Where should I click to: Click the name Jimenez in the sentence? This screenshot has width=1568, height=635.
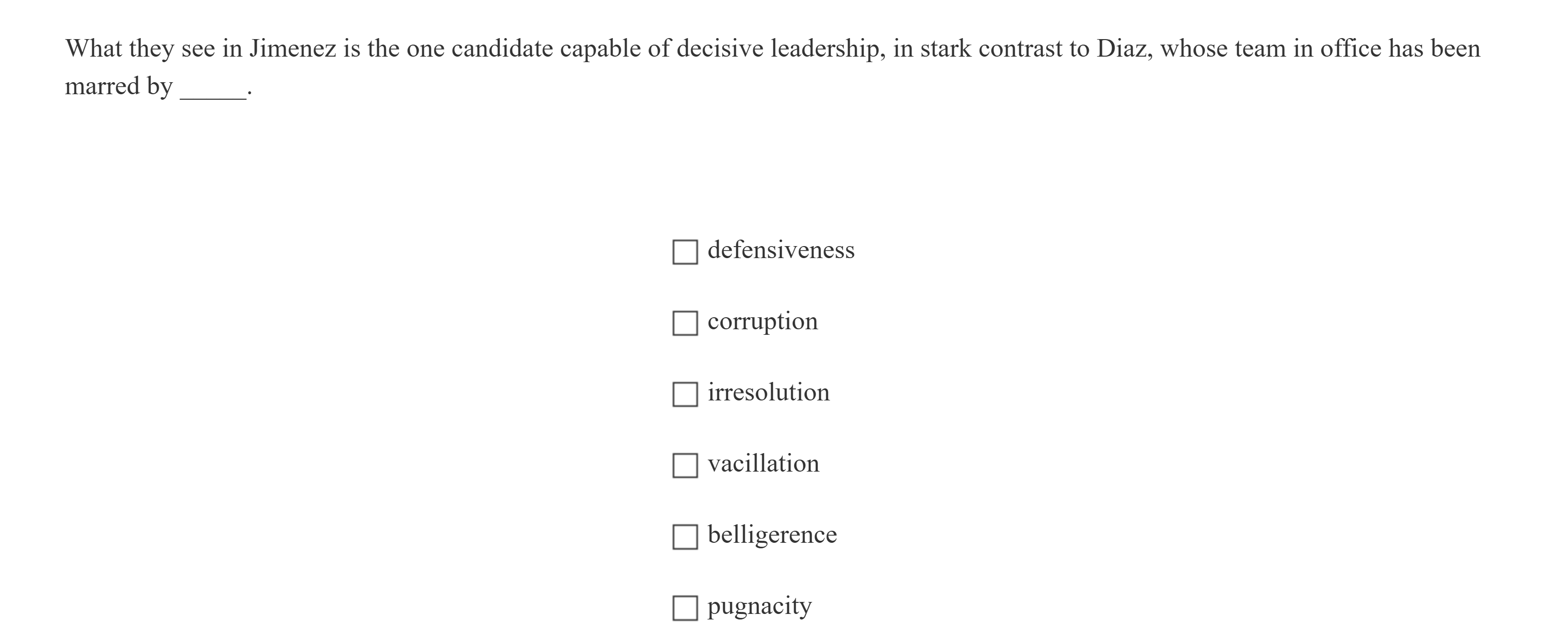click(292, 49)
